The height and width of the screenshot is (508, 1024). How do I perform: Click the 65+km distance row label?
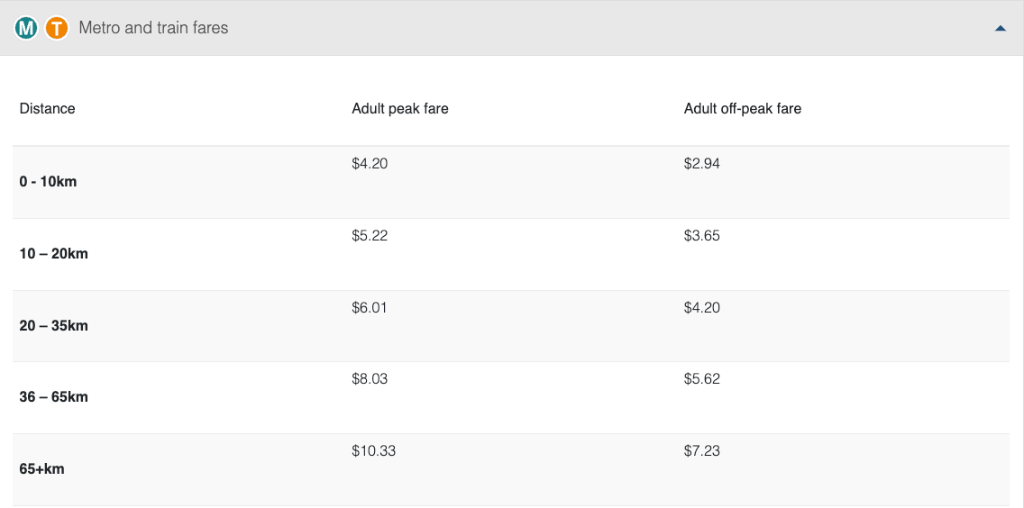point(42,469)
